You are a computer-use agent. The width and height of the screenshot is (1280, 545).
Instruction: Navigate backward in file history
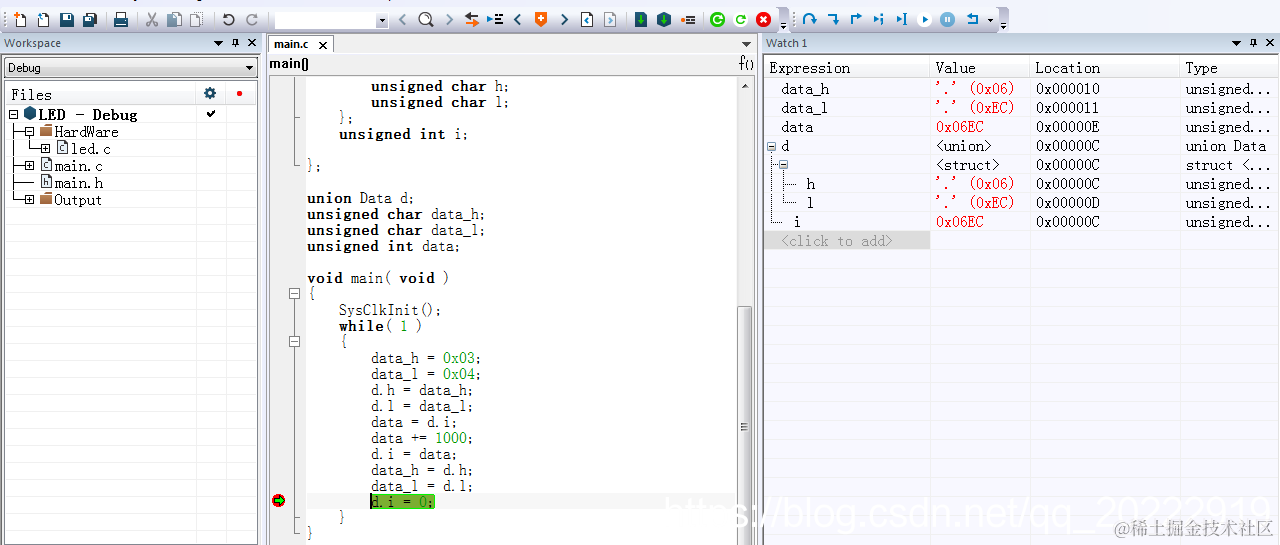587,20
